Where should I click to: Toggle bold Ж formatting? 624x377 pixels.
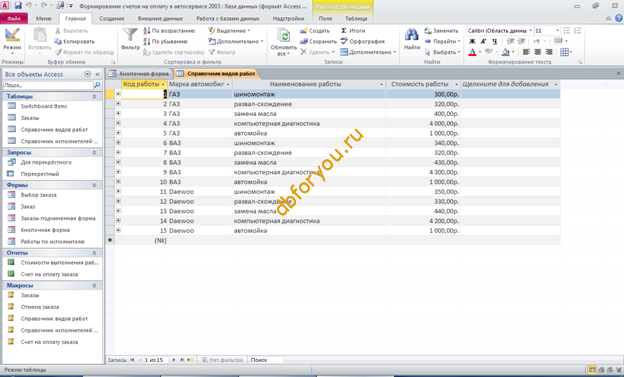tap(472, 41)
